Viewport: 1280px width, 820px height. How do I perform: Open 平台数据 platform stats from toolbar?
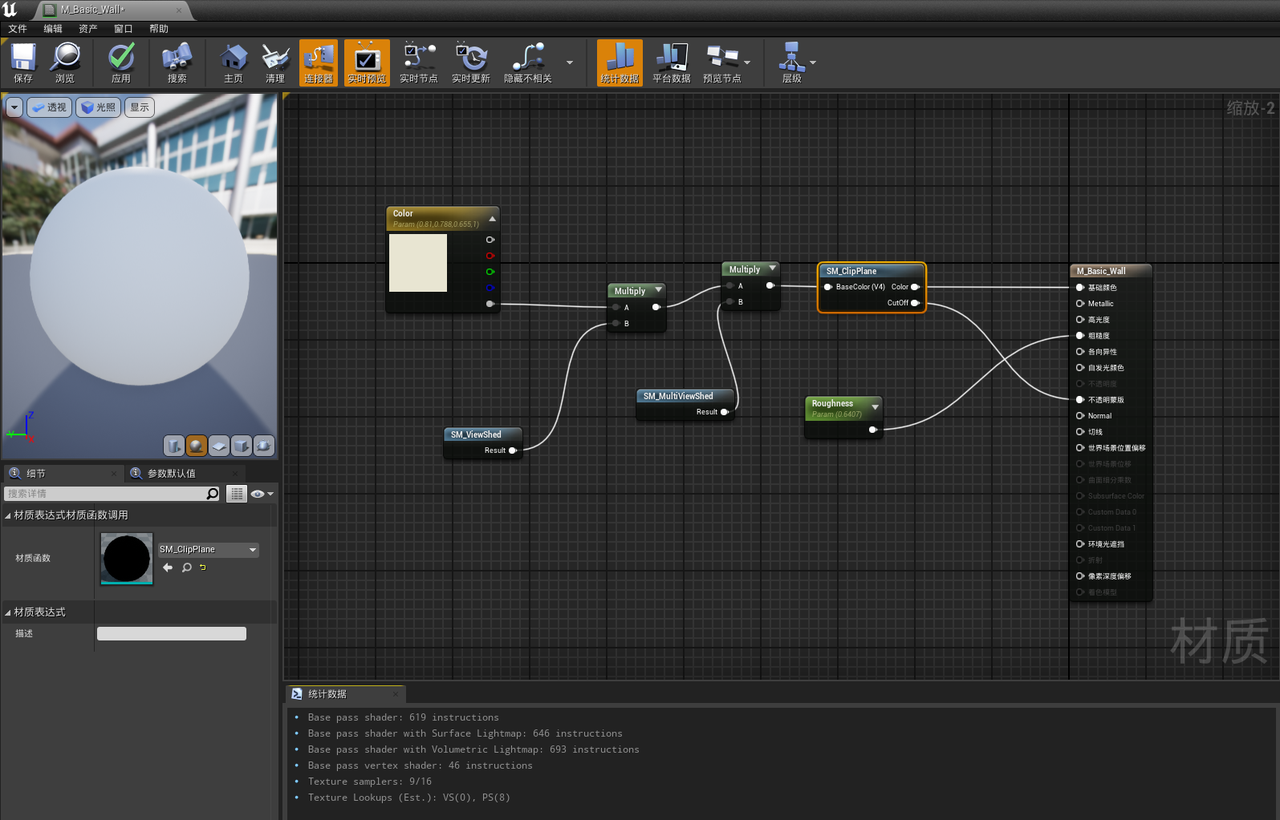pyautogui.click(x=671, y=62)
